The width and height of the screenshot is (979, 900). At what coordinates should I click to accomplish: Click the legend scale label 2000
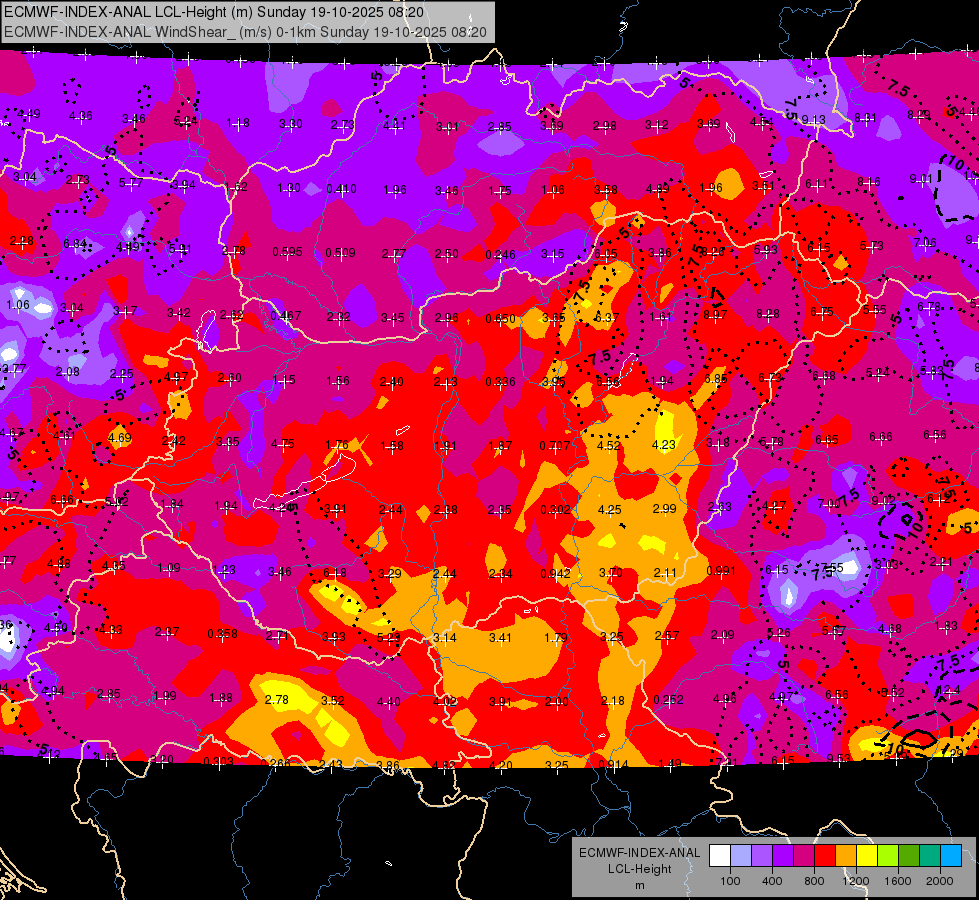[940, 881]
